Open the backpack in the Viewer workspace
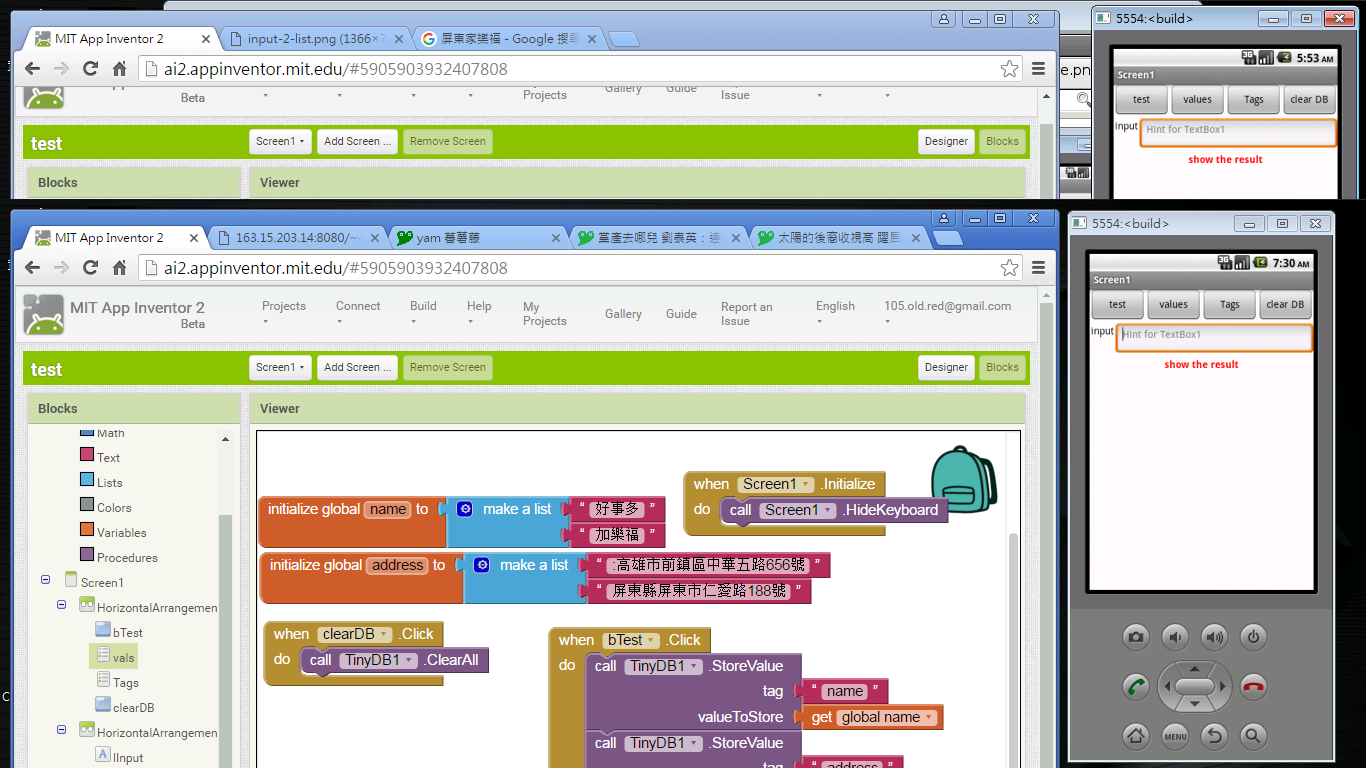 point(963,480)
